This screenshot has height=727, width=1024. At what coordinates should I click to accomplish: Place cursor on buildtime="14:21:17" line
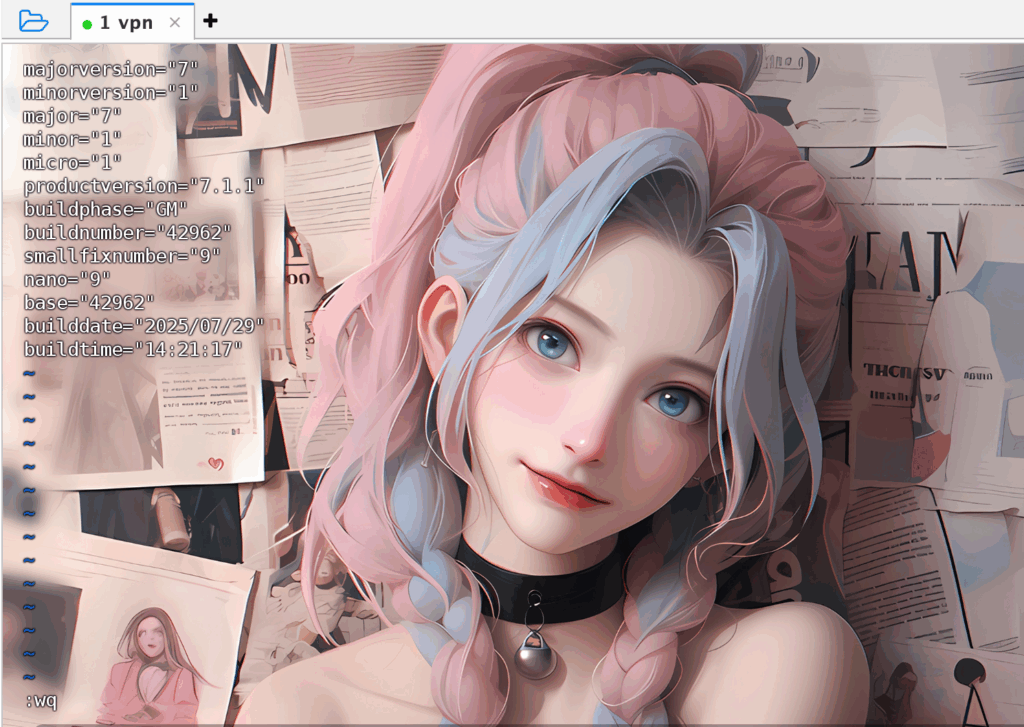(x=133, y=349)
